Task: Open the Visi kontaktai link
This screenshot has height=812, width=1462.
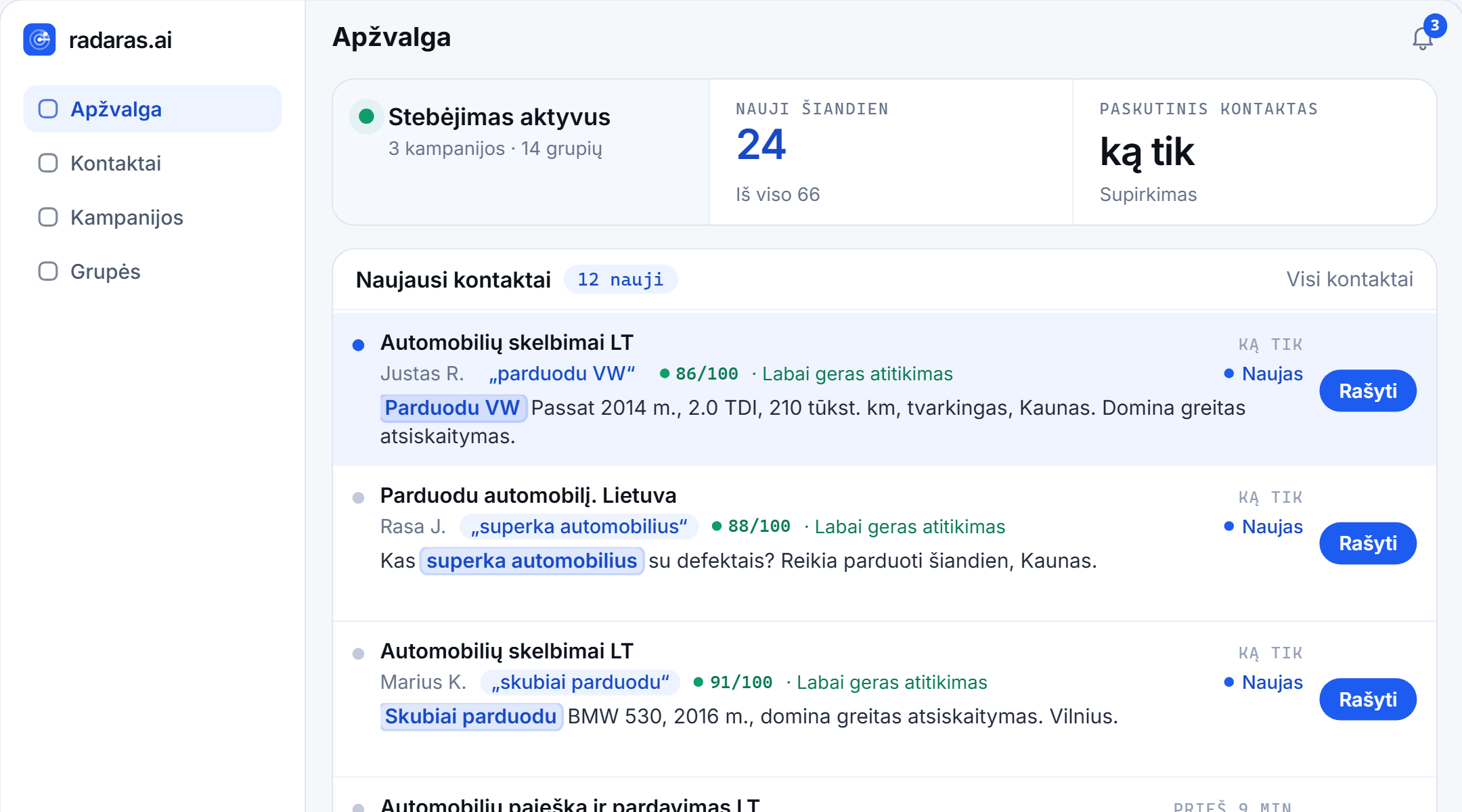Action: pos(1350,279)
